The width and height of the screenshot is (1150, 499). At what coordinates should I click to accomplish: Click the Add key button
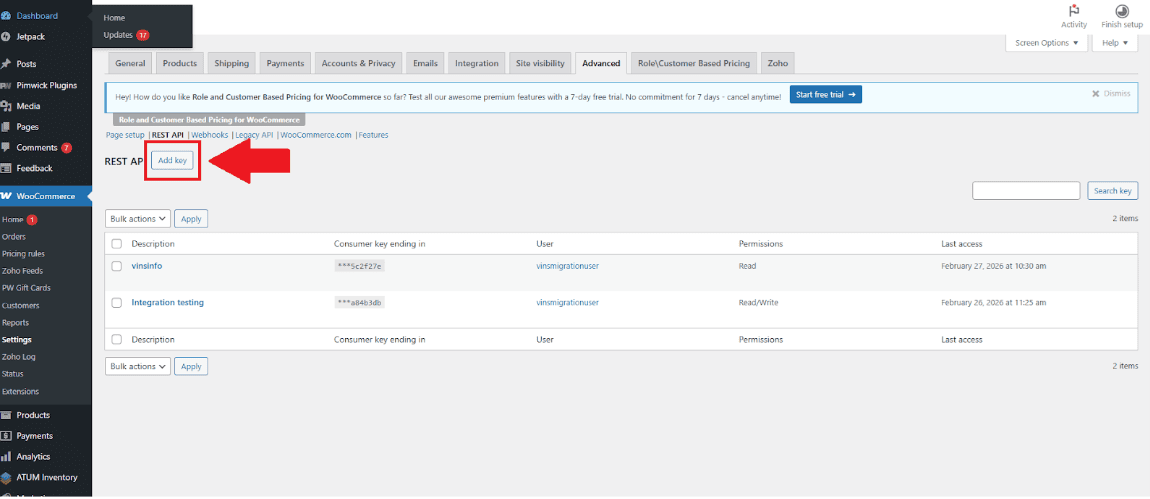[173, 160]
